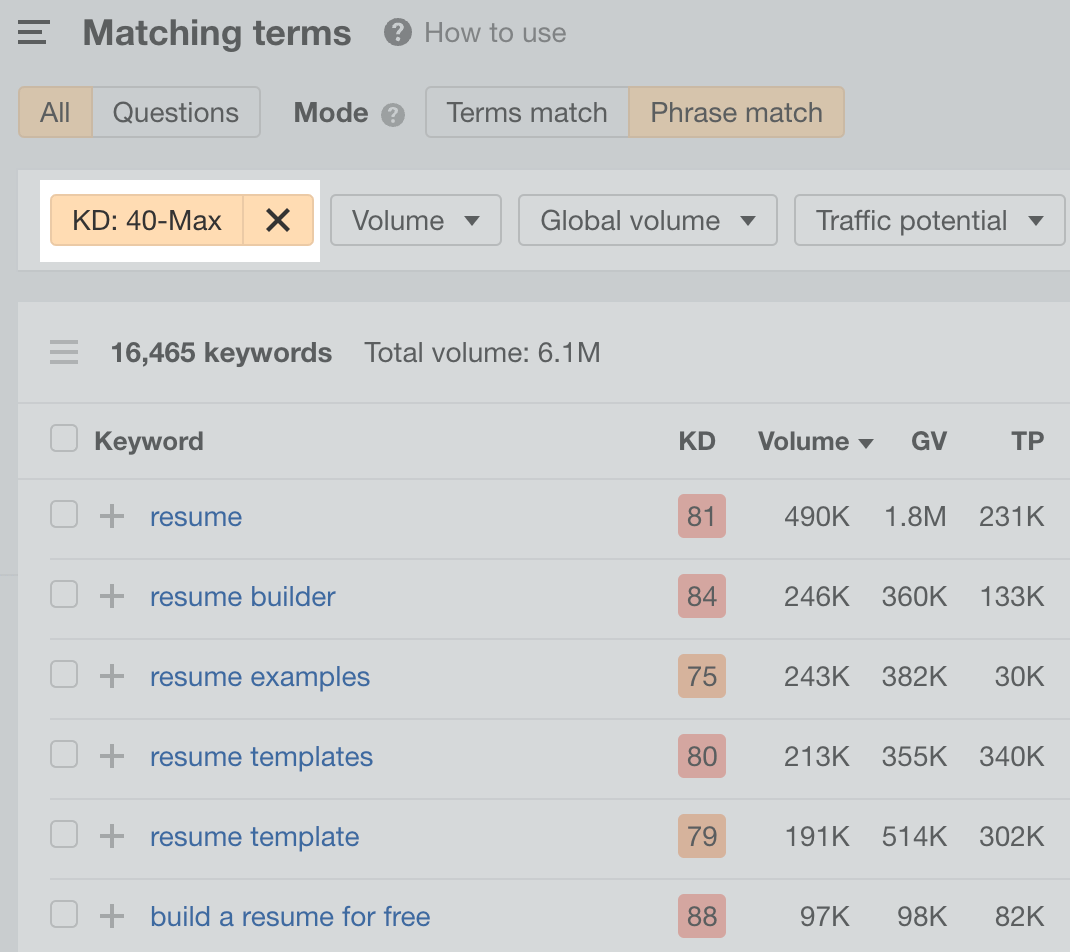Expand details for 'resume templates' keyword
The width and height of the screenshot is (1070, 952).
[110, 756]
